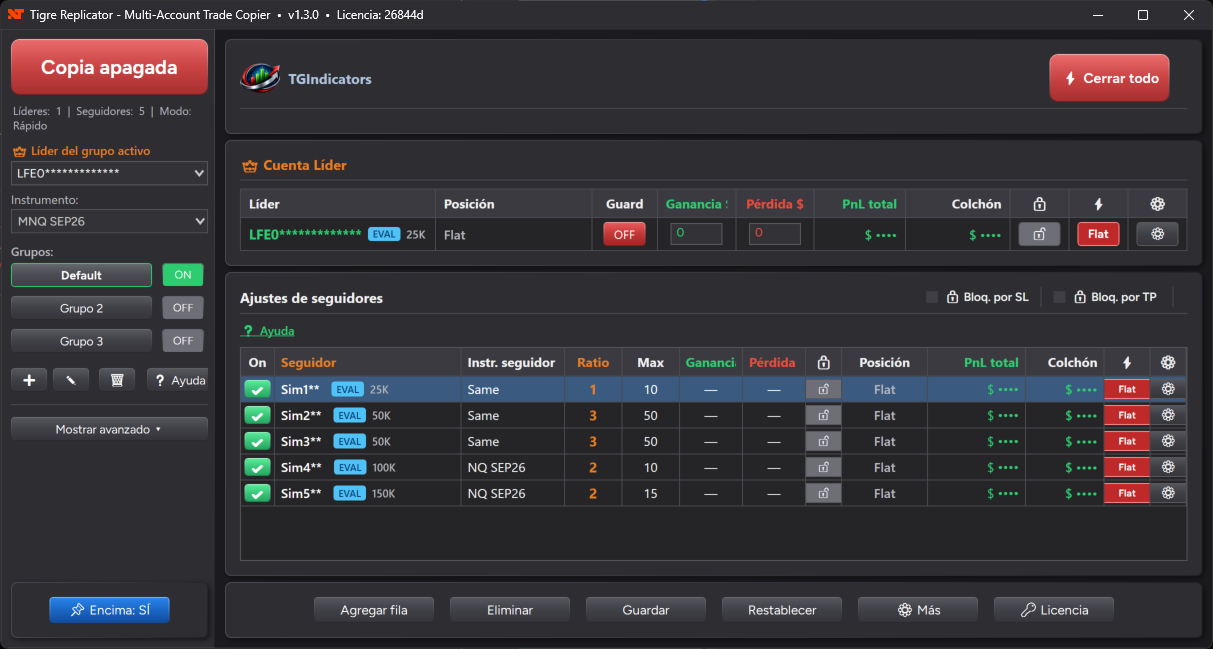Click Restablecer button
Screen dimensions: 1213x649
(782, 610)
